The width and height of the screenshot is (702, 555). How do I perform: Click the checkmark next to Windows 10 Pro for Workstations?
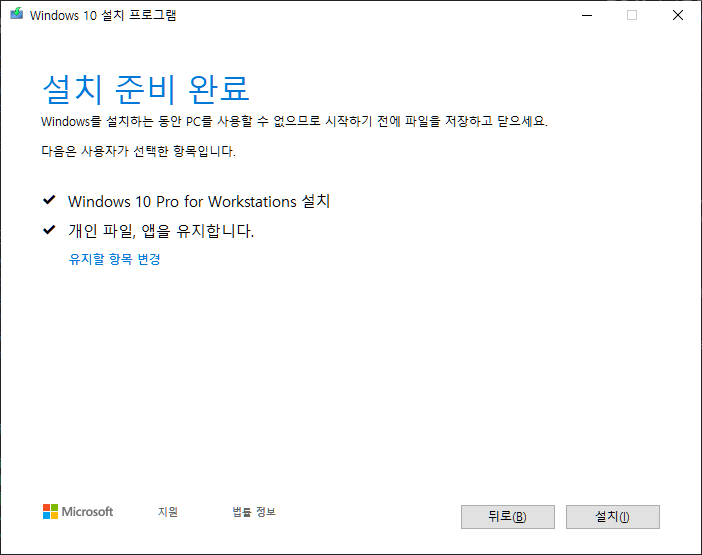pos(49,200)
